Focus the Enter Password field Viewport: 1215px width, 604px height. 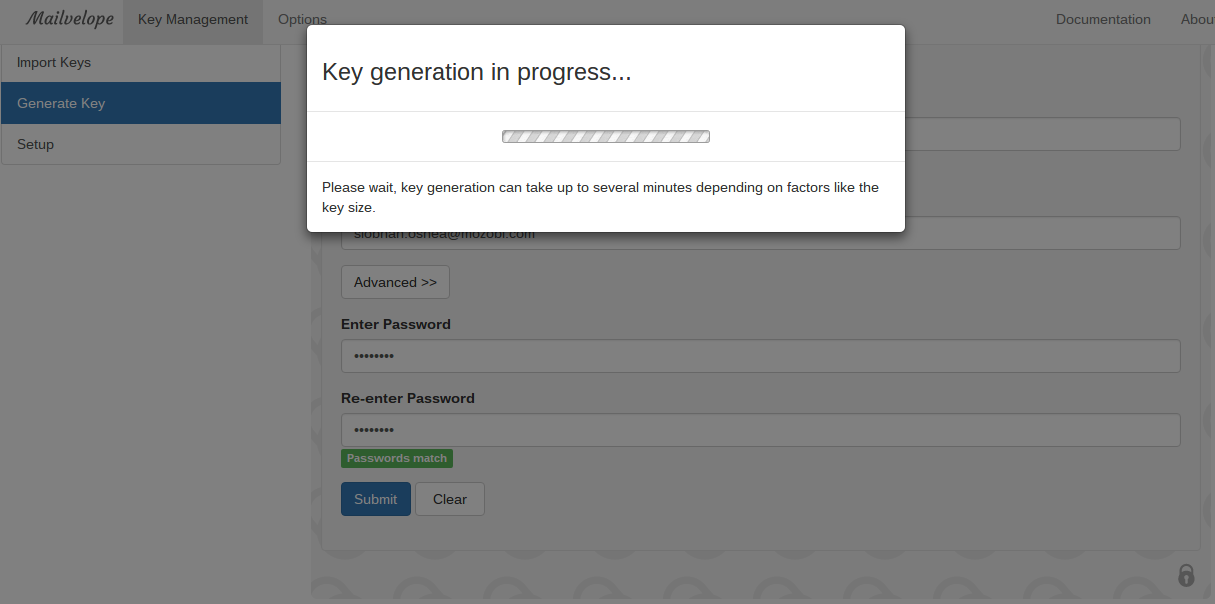click(760, 357)
